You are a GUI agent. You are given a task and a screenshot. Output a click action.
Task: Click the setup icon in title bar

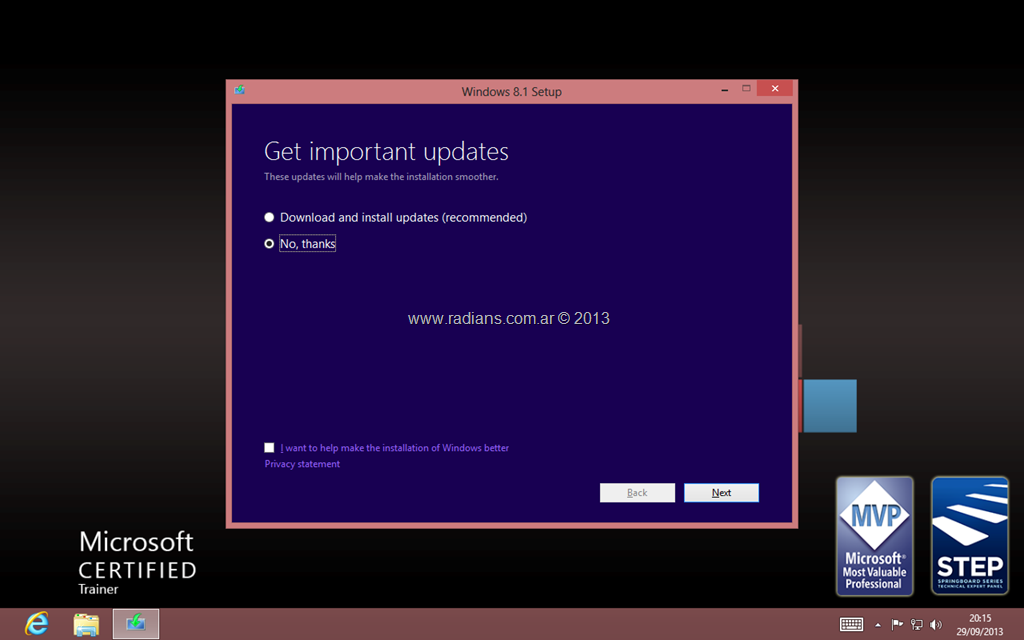coord(240,91)
